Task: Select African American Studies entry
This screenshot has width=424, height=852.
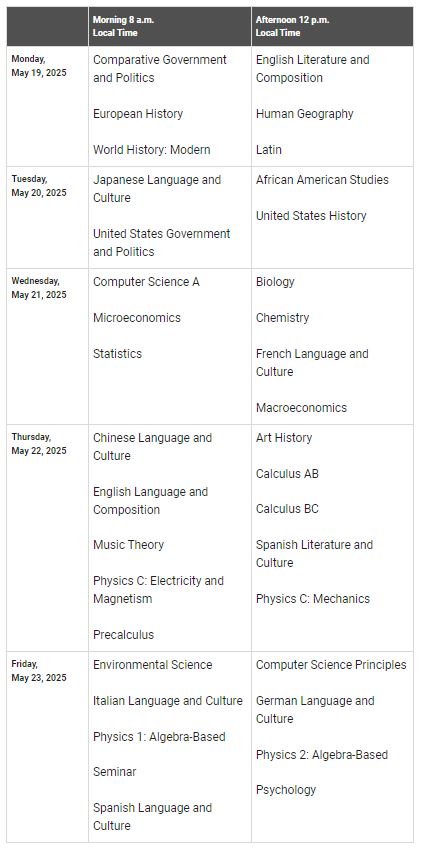Action: (x=322, y=180)
